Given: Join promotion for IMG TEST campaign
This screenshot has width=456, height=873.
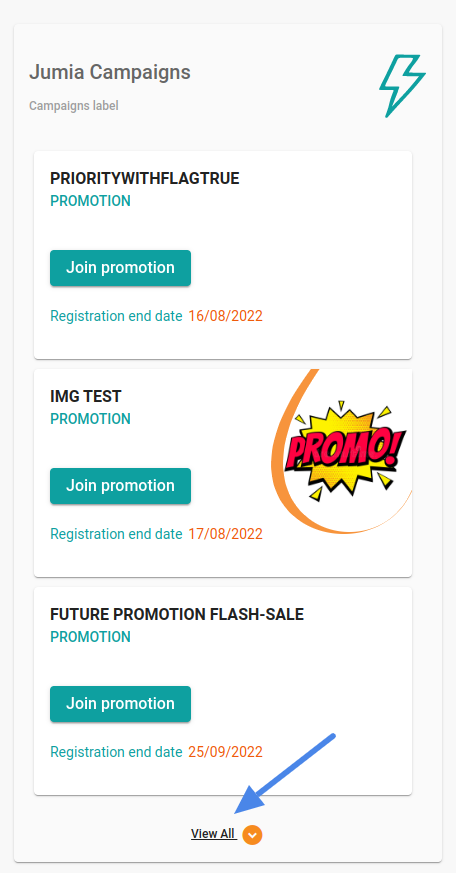Looking at the screenshot, I should [x=120, y=486].
